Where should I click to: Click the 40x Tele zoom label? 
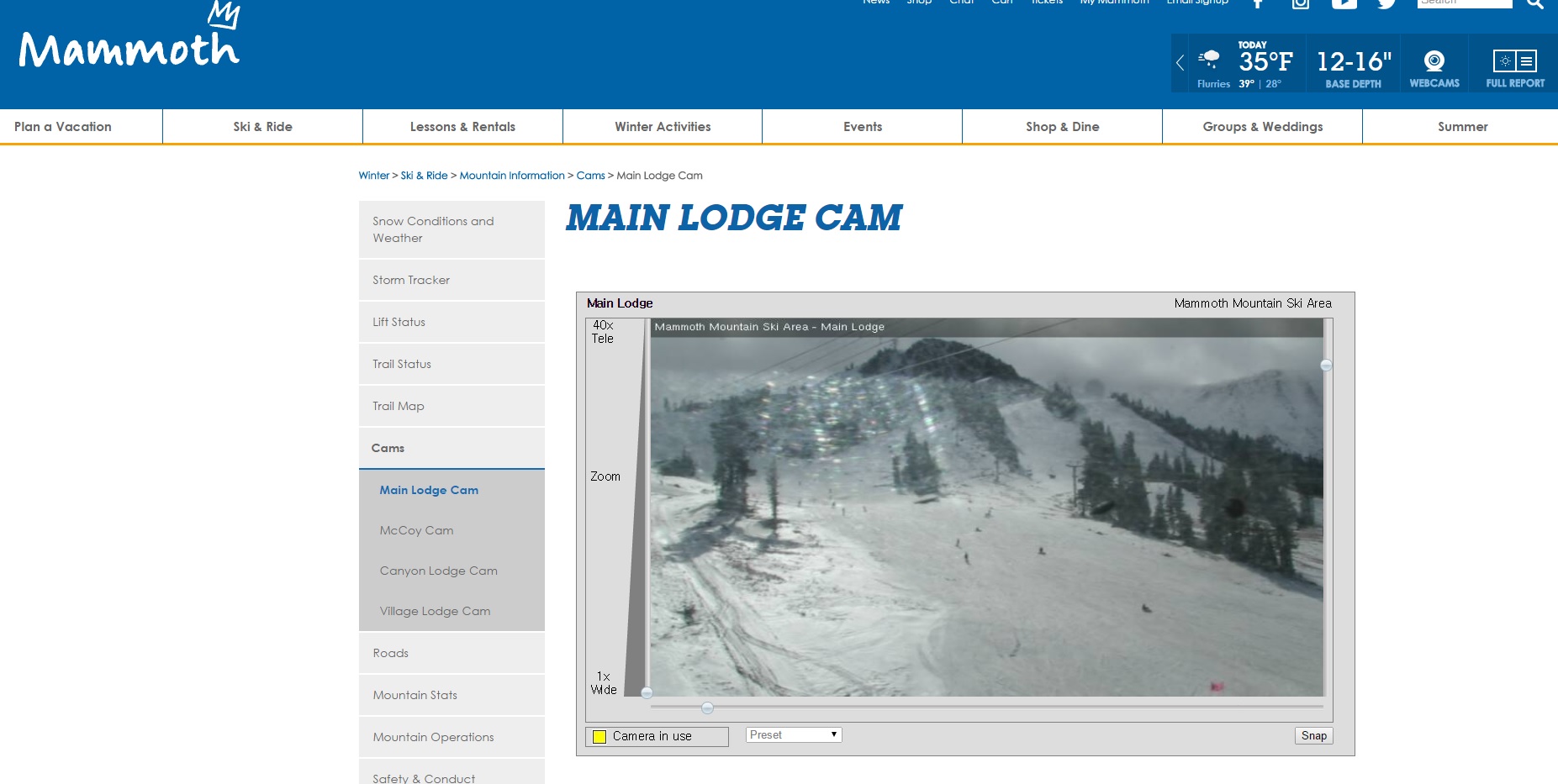click(x=603, y=332)
